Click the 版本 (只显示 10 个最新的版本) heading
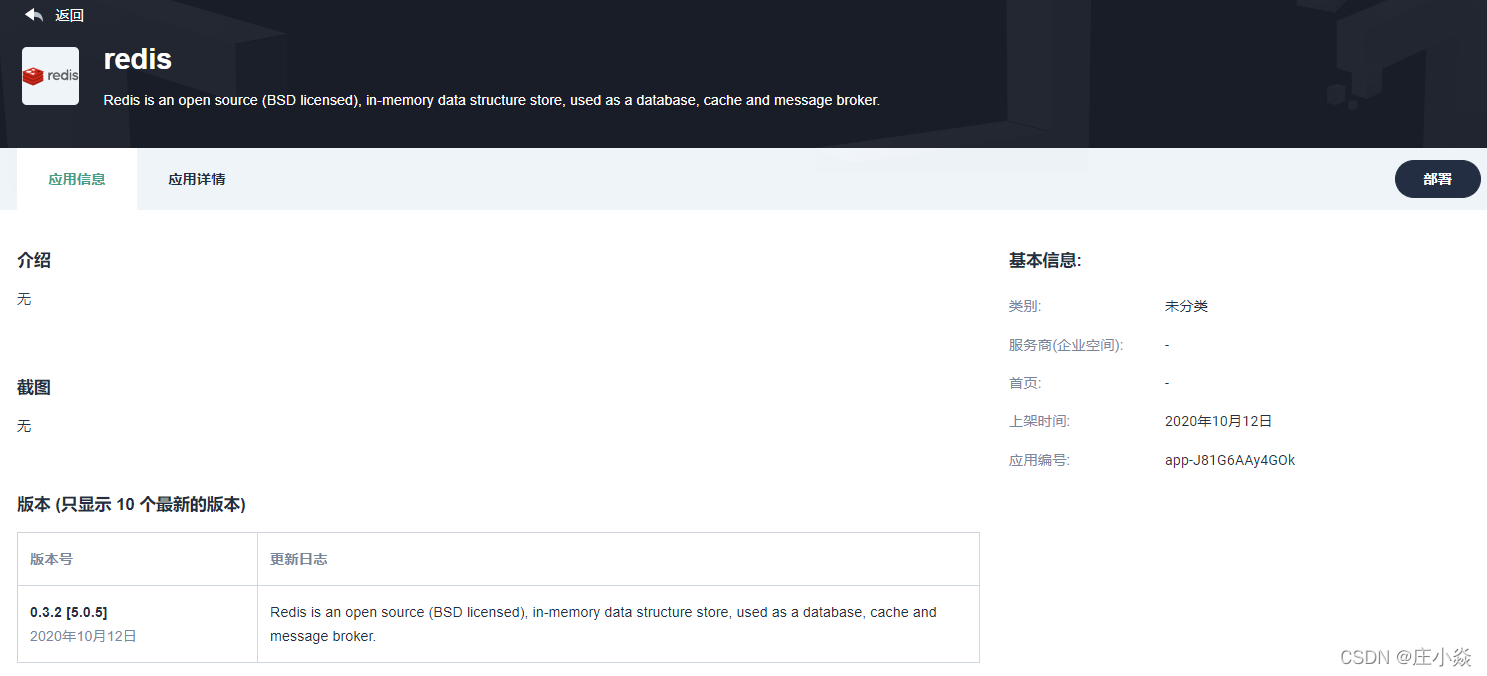The height and width of the screenshot is (676, 1487). coord(131,504)
